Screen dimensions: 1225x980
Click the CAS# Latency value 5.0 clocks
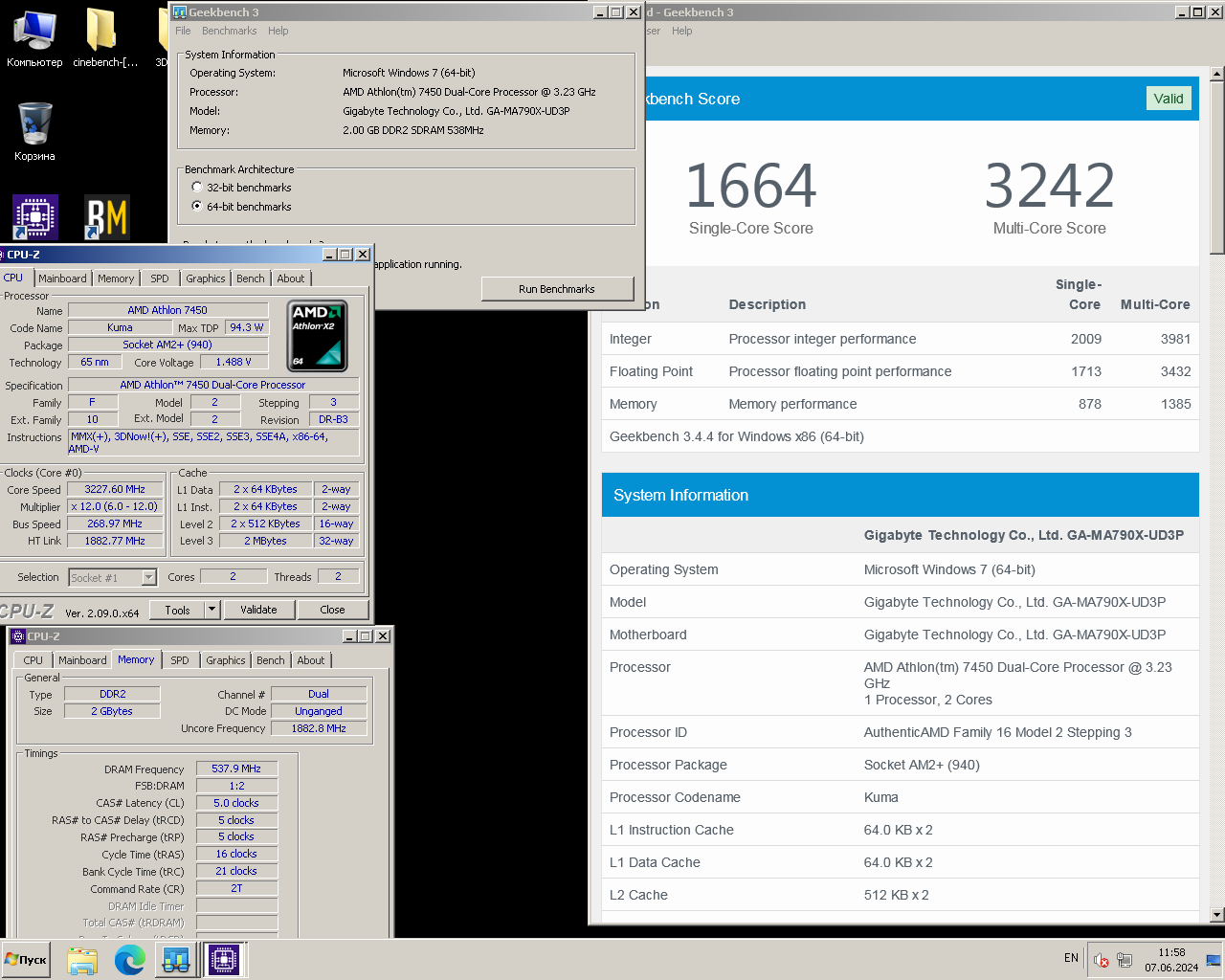coord(236,803)
